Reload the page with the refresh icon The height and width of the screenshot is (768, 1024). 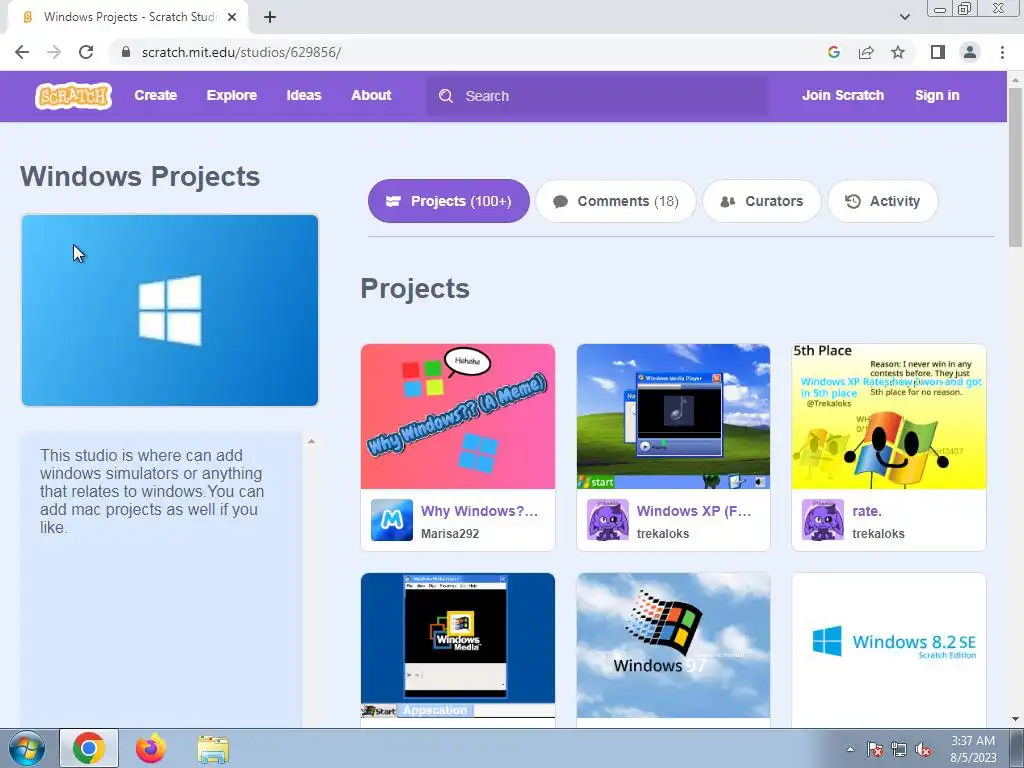(86, 52)
